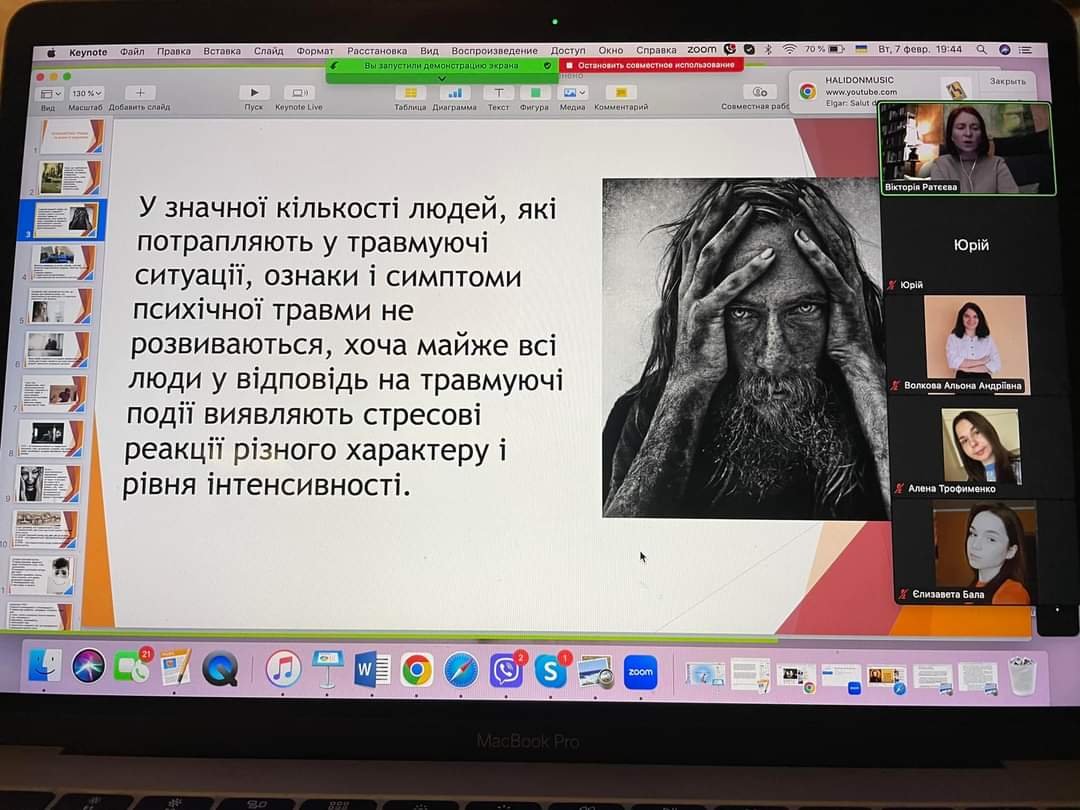Launch Microsoft Word from the dock
Screen dimensions: 1080x810
(372, 670)
